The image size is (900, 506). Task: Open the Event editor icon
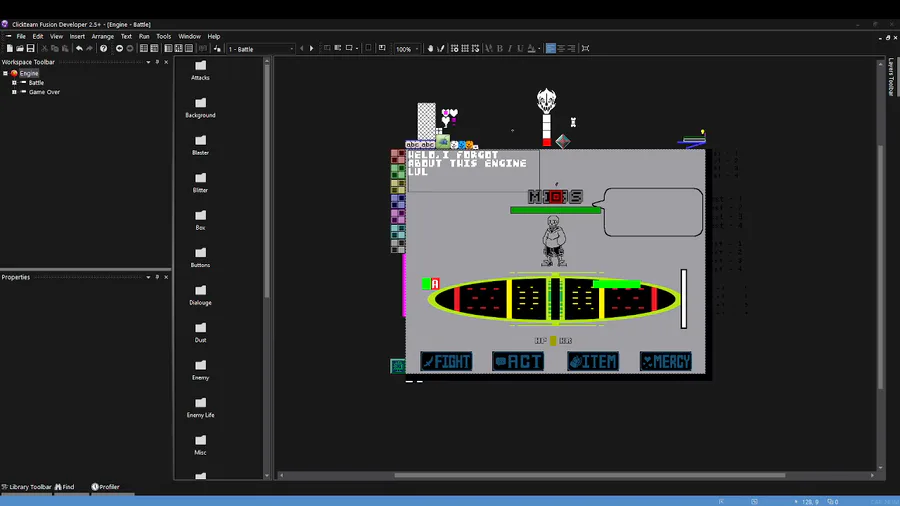point(179,49)
